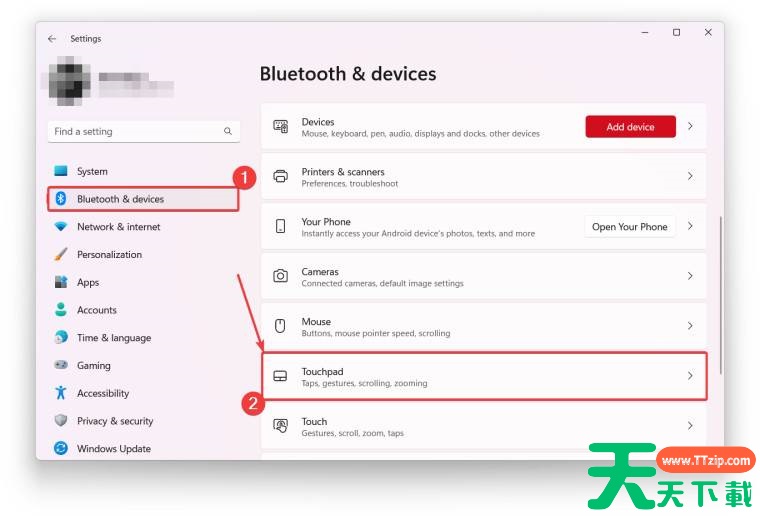Expand the Printers & scanners chevron
Viewport: 760px width, 516px height.
tap(690, 176)
